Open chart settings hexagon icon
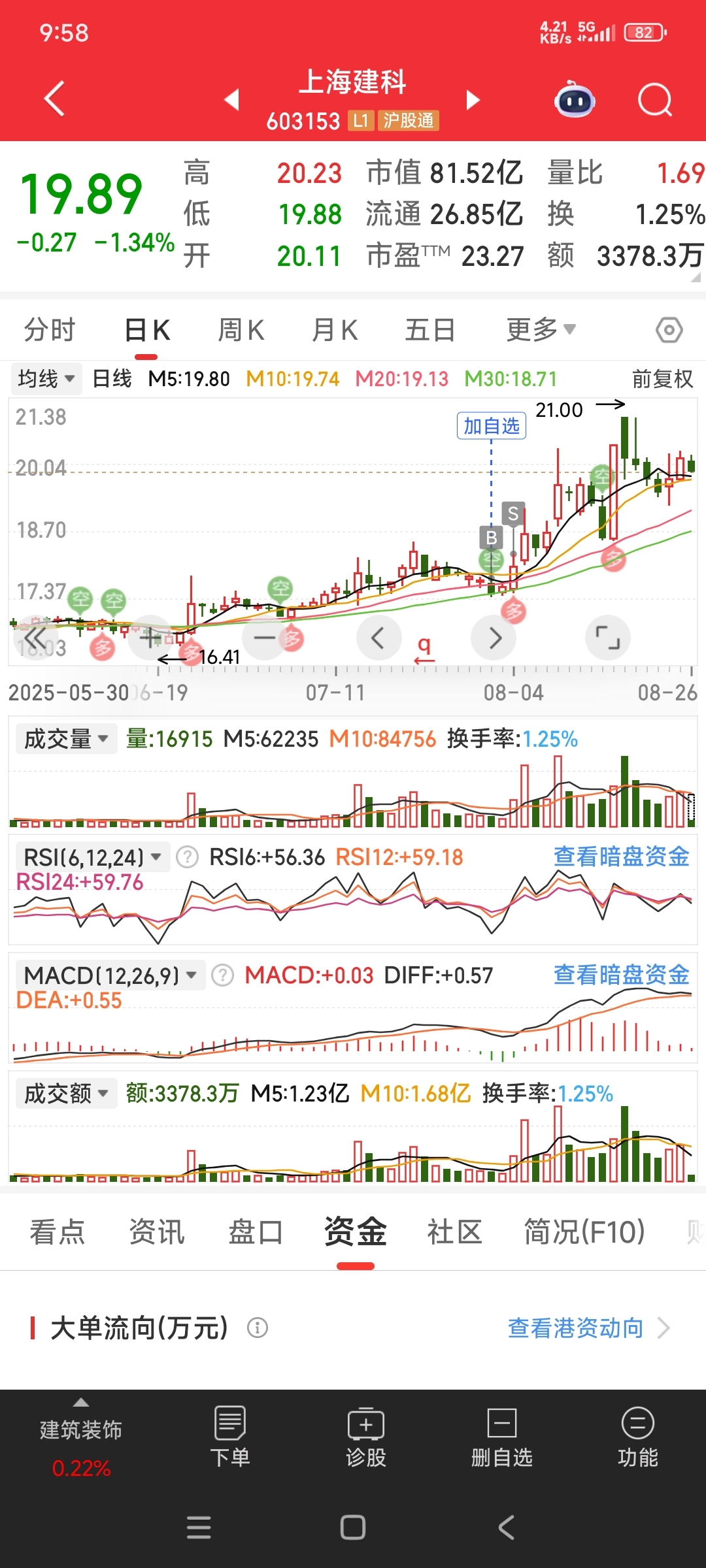The image size is (706, 1568). tap(669, 330)
